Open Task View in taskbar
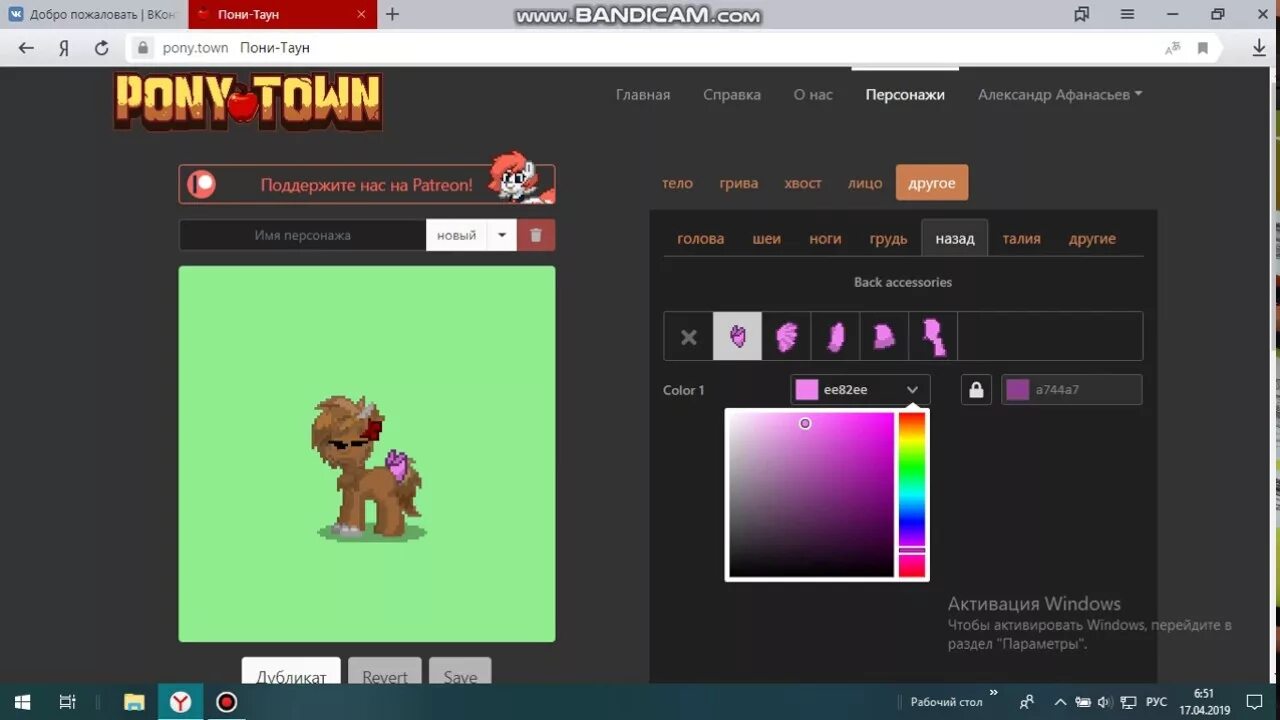The height and width of the screenshot is (720, 1280). [67, 702]
